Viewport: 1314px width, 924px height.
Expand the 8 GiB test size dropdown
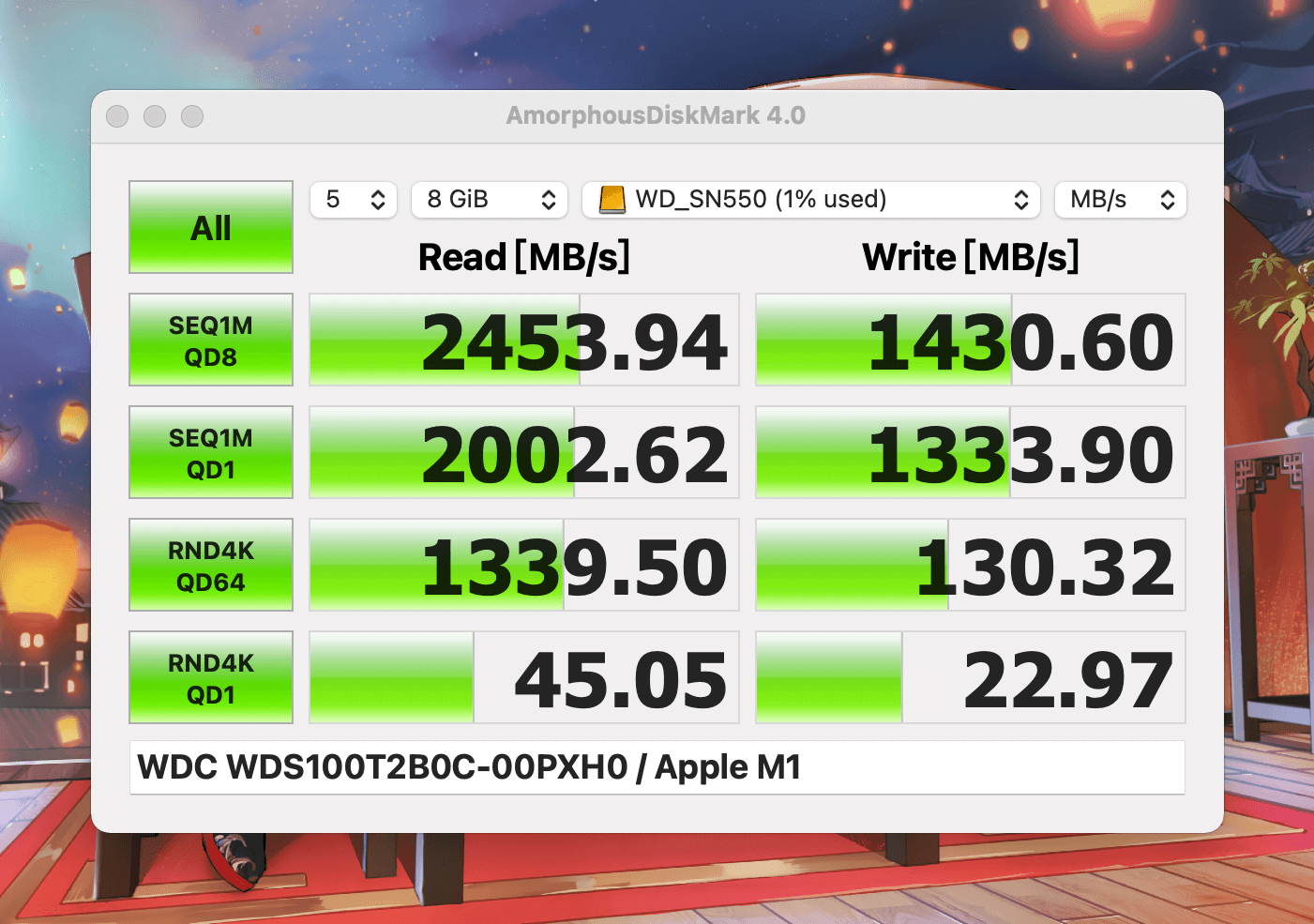point(490,200)
